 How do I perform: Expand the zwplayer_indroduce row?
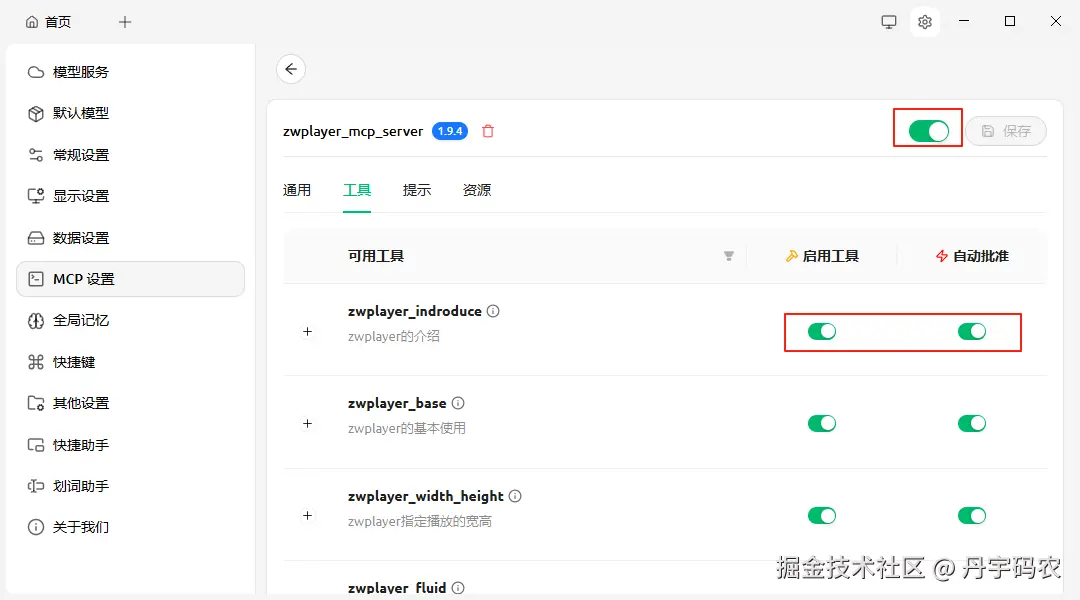[x=307, y=331]
